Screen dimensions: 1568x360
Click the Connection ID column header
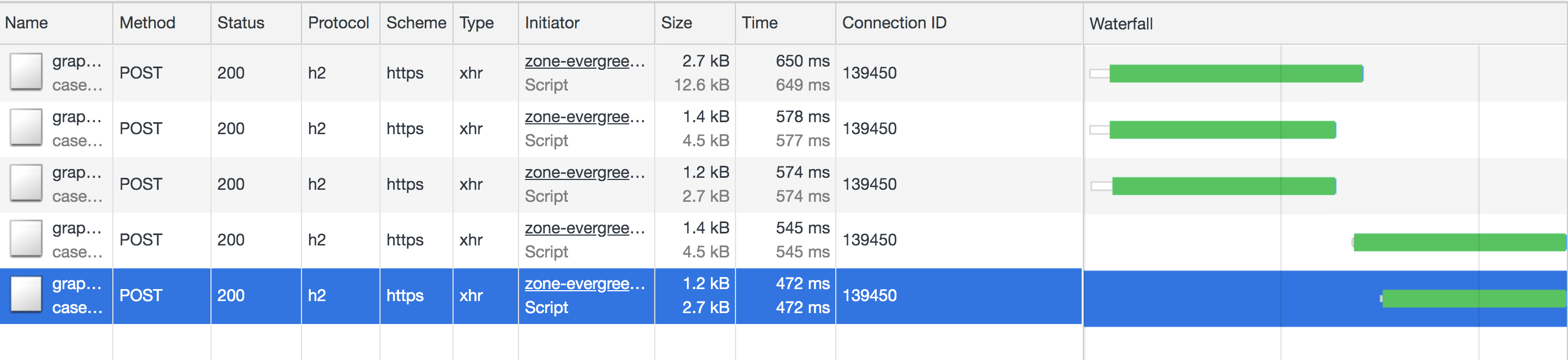tap(894, 23)
